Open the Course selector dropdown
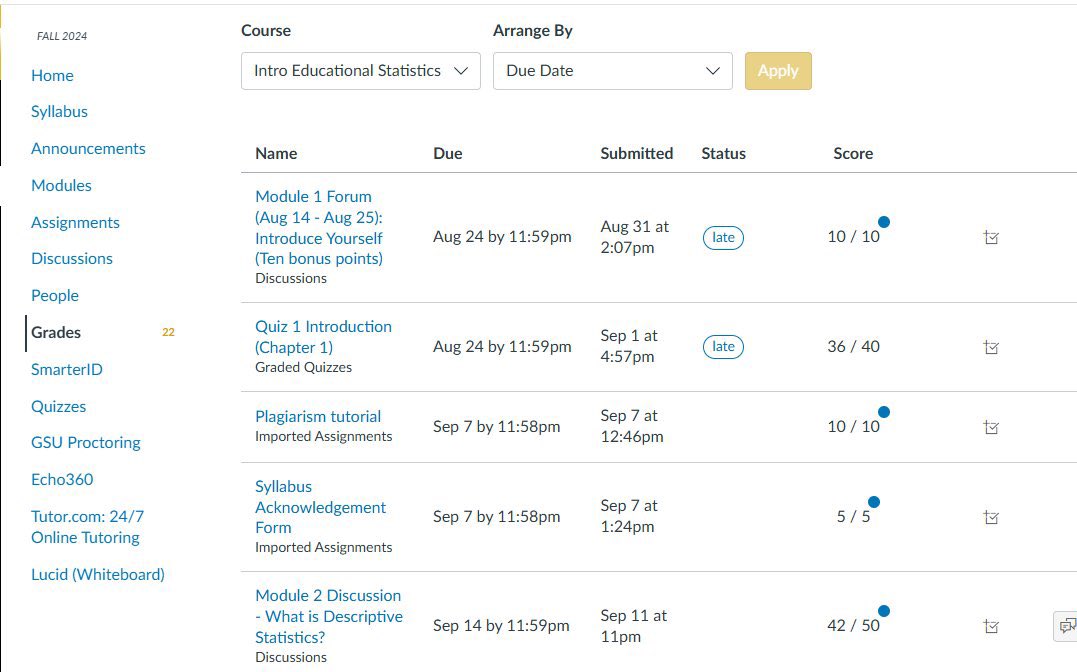 (x=360, y=71)
